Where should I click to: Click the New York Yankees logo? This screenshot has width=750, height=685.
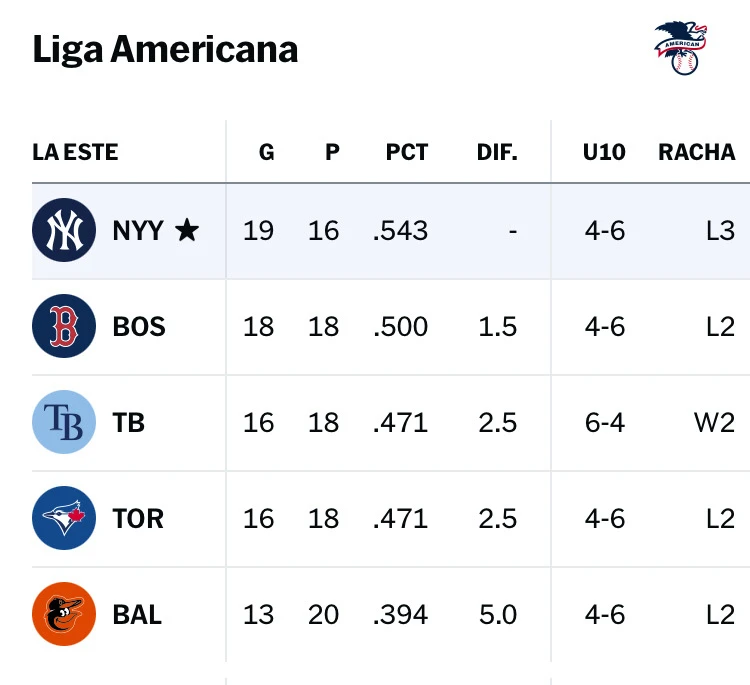pyautogui.click(x=64, y=231)
